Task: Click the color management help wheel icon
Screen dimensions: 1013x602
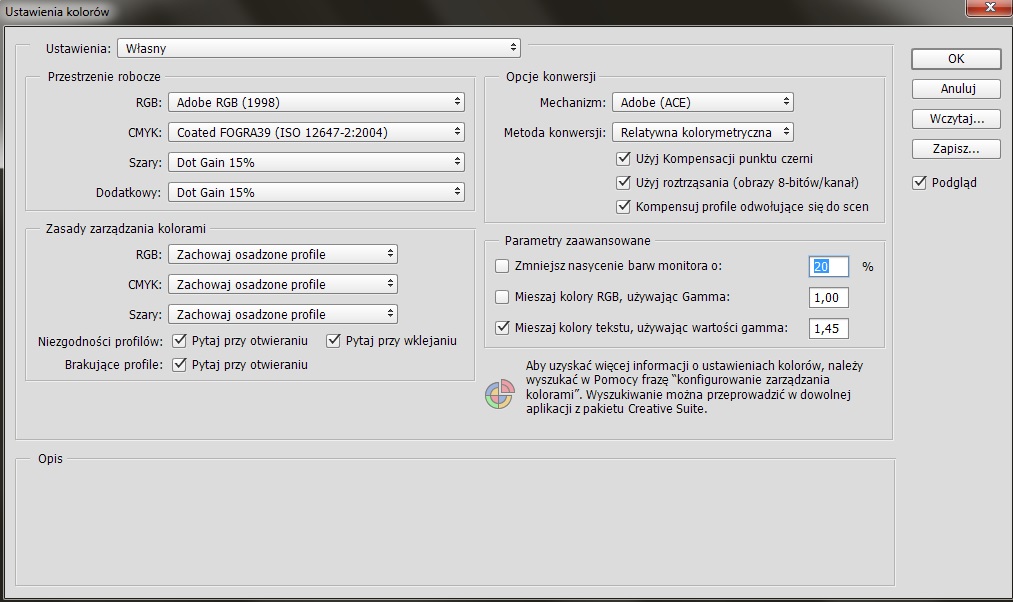Action: [x=499, y=395]
